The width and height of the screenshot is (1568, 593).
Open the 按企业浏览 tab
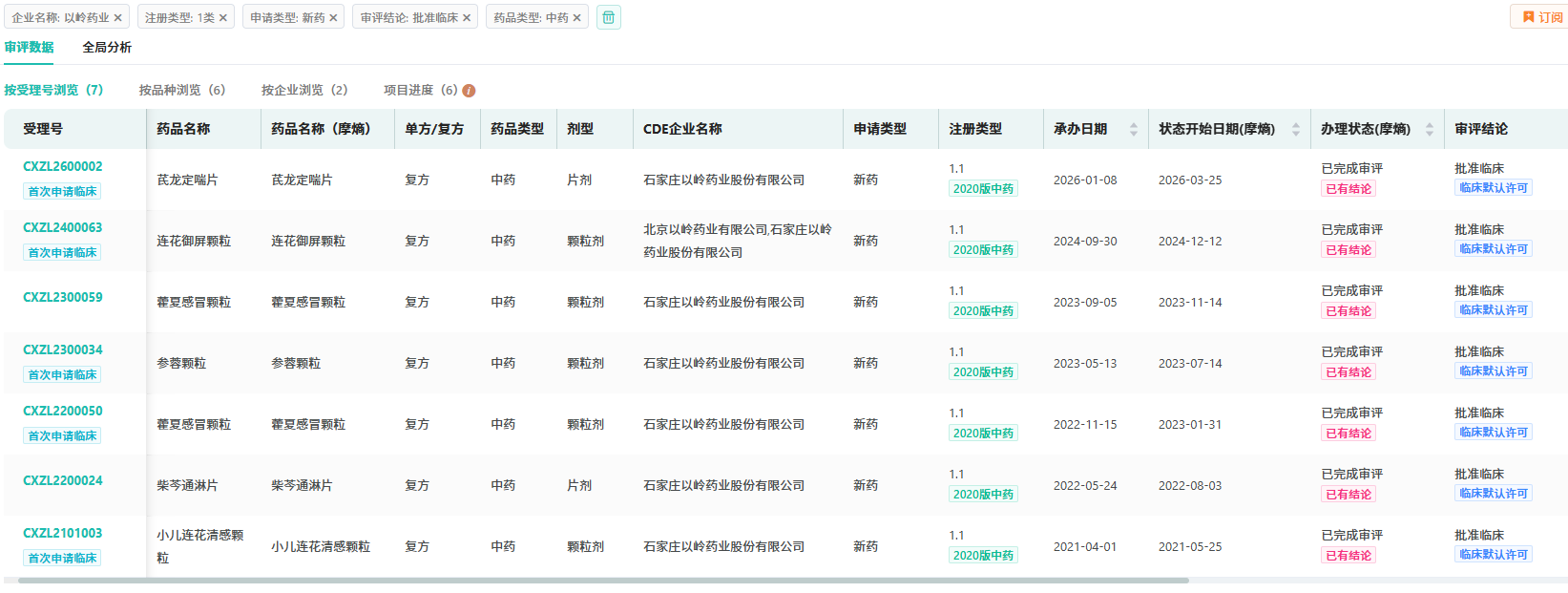pyautogui.click(x=304, y=90)
